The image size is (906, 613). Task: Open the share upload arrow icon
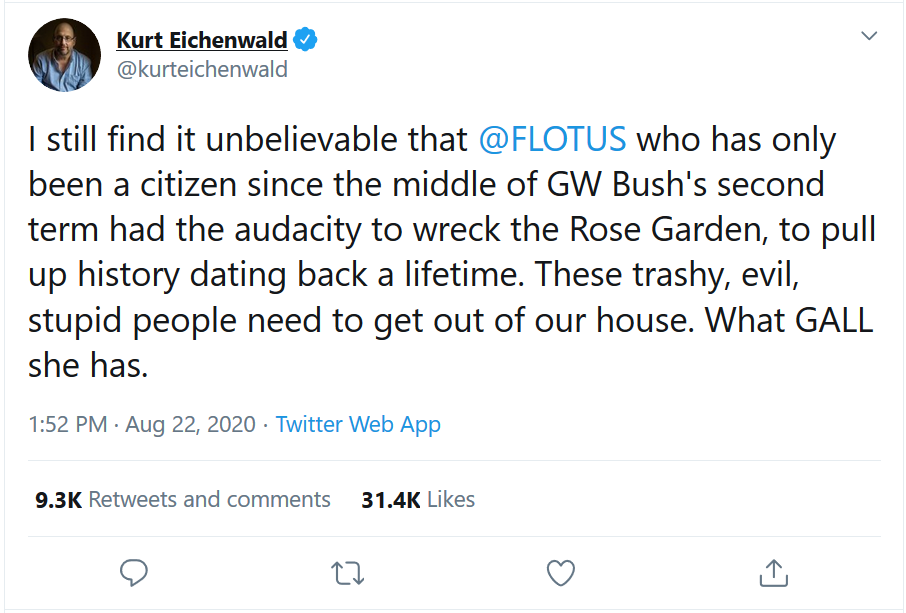tap(773, 573)
